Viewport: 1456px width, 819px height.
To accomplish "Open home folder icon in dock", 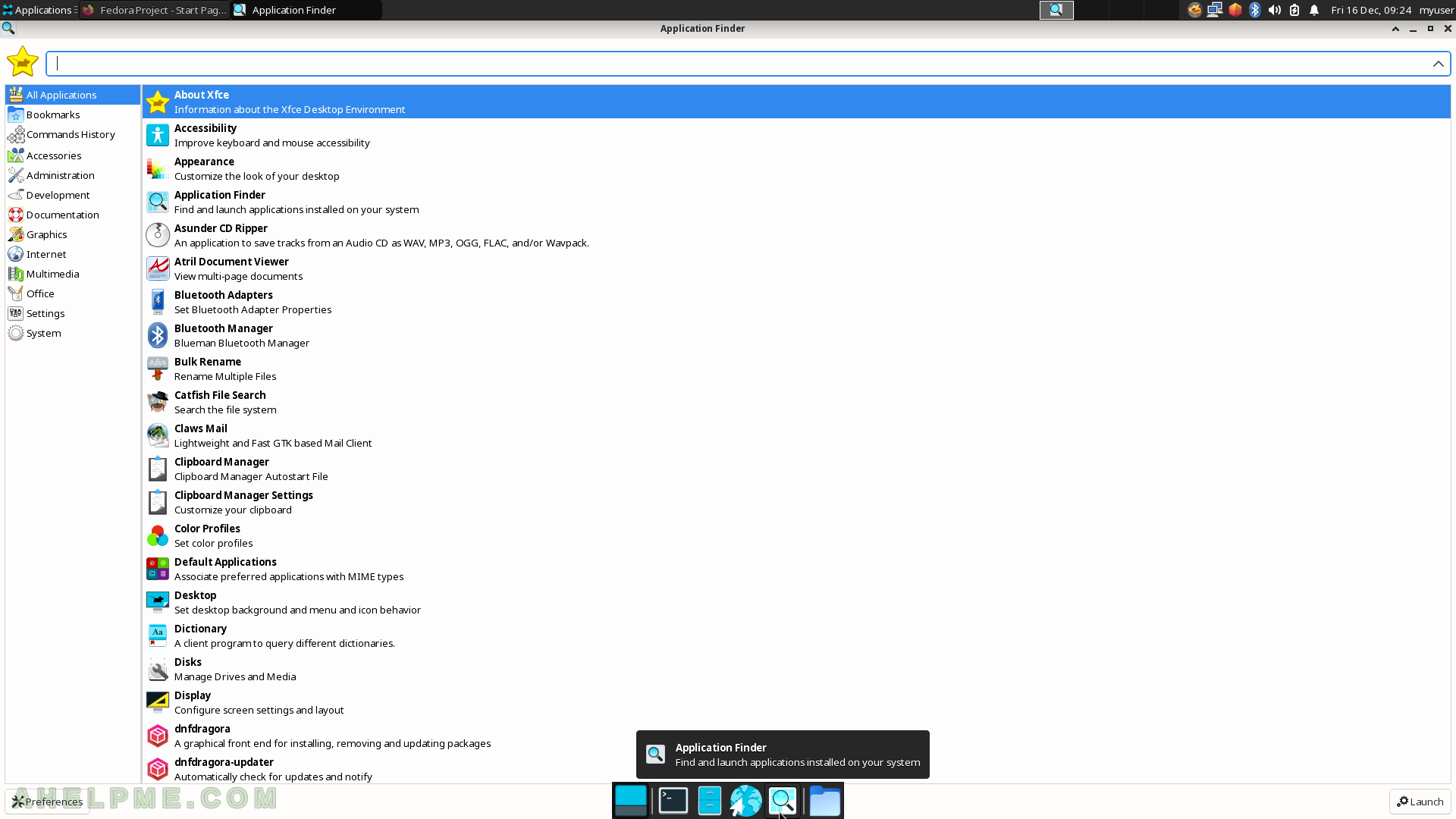I will pos(824,801).
